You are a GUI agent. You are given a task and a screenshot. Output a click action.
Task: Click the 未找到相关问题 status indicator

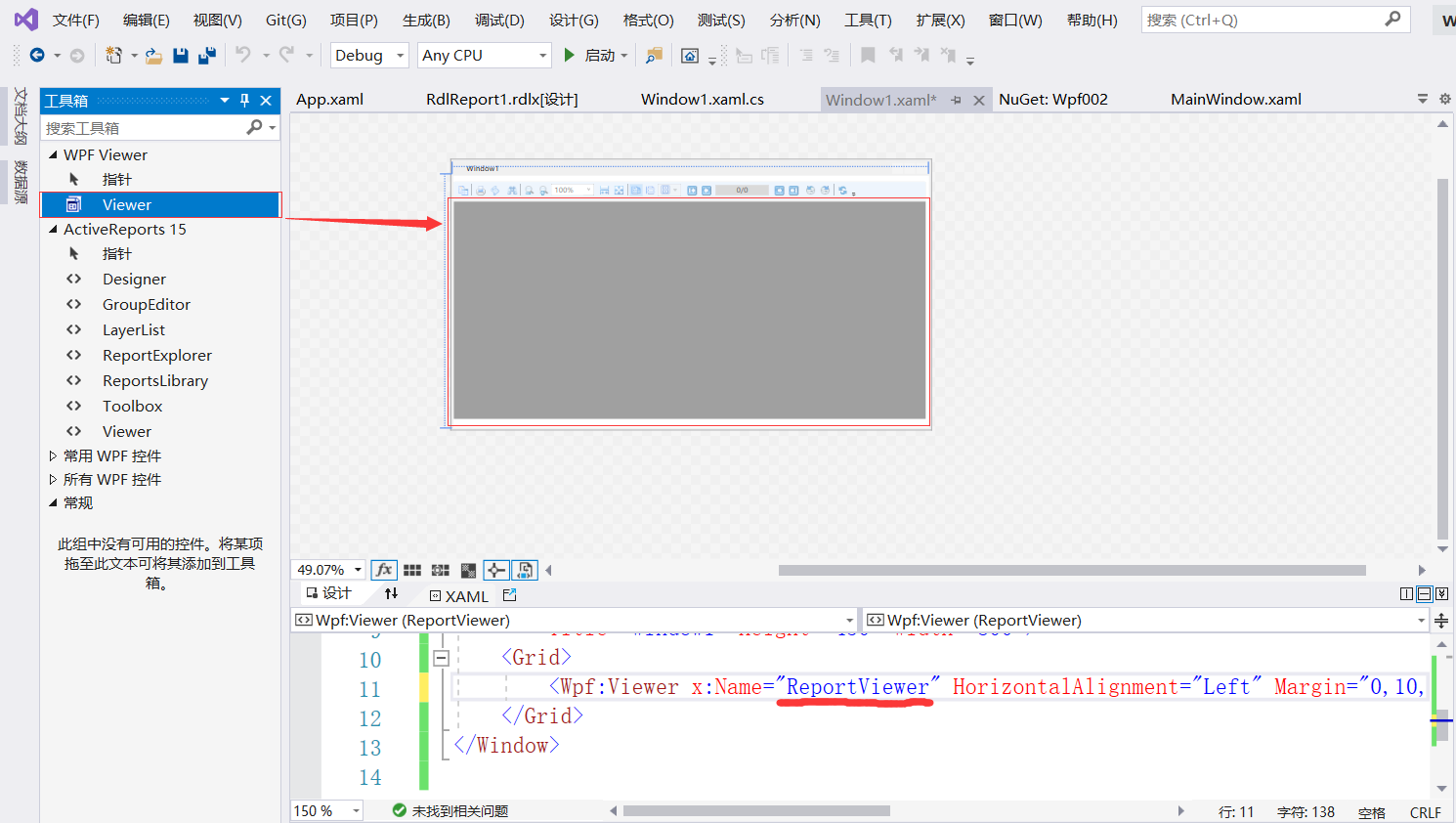click(450, 810)
